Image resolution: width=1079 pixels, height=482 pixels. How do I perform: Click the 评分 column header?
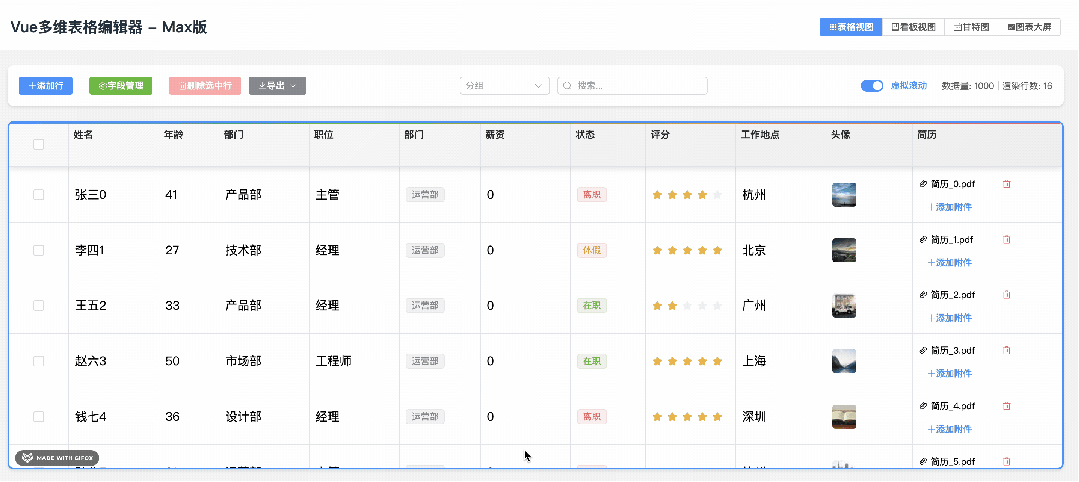pos(660,135)
